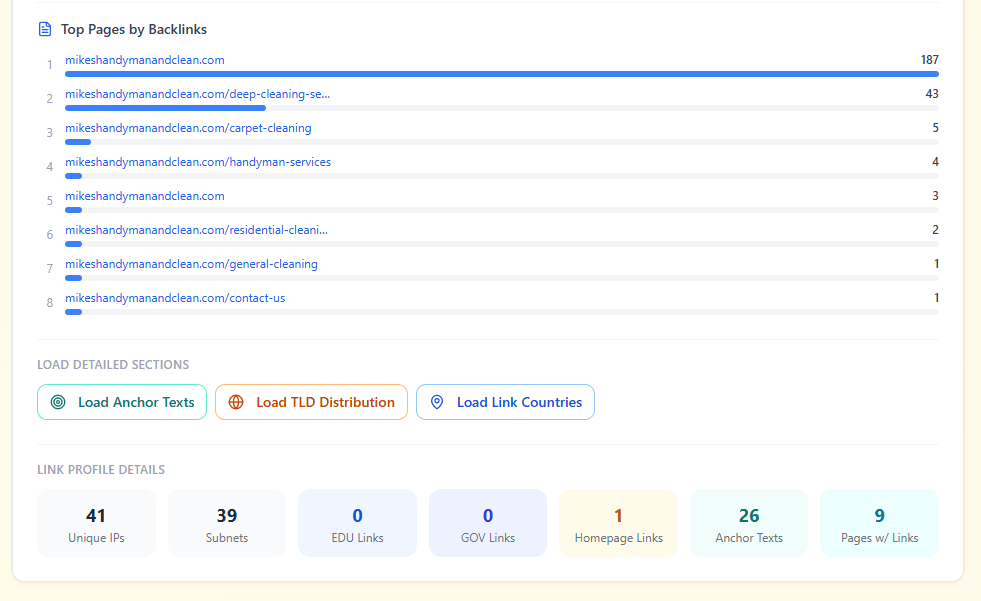Image resolution: width=981 pixels, height=601 pixels.
Task: Open the Load Anchor Texts section
Action: pos(122,401)
